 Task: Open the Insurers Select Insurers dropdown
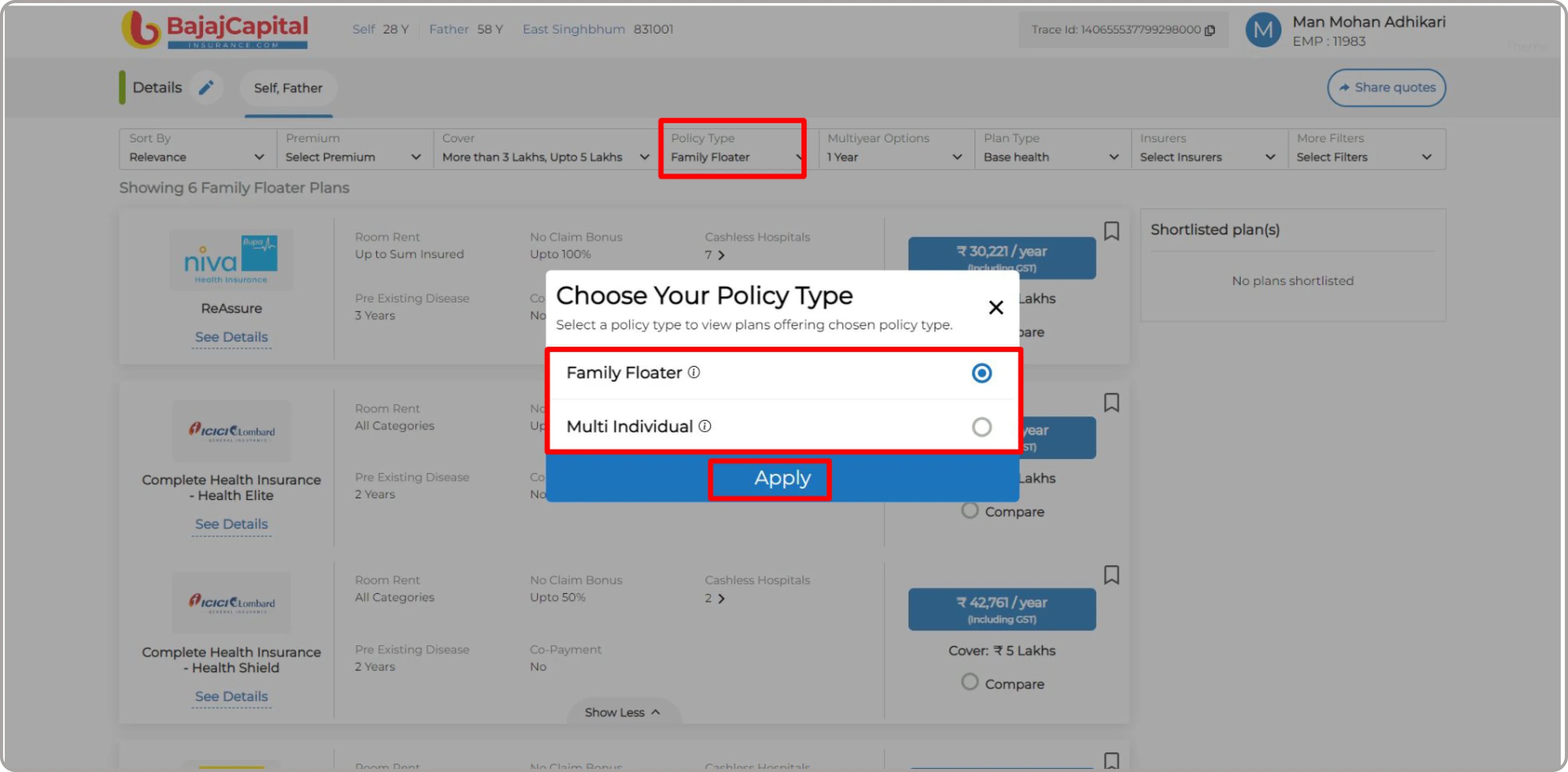pos(1209,149)
